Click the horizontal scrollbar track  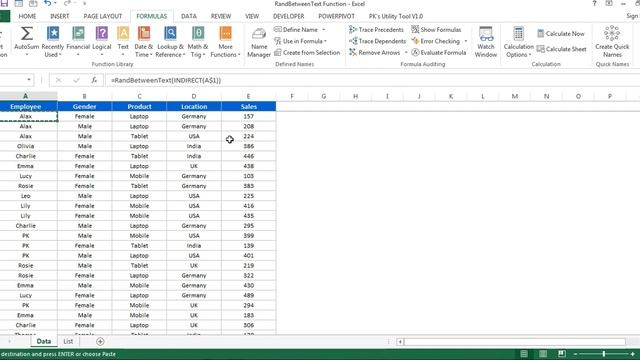(515, 342)
